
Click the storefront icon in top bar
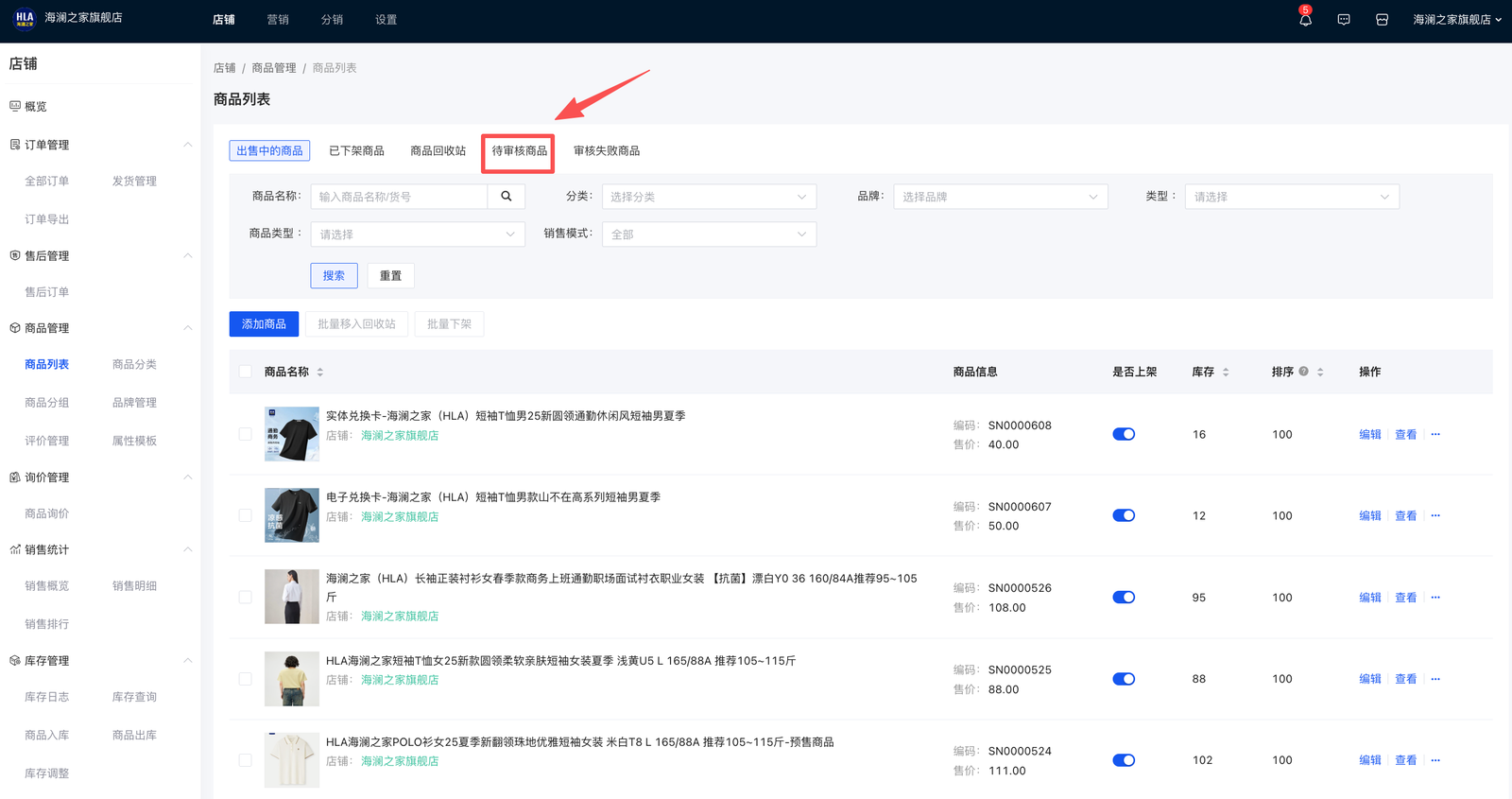pyautogui.click(x=1382, y=20)
